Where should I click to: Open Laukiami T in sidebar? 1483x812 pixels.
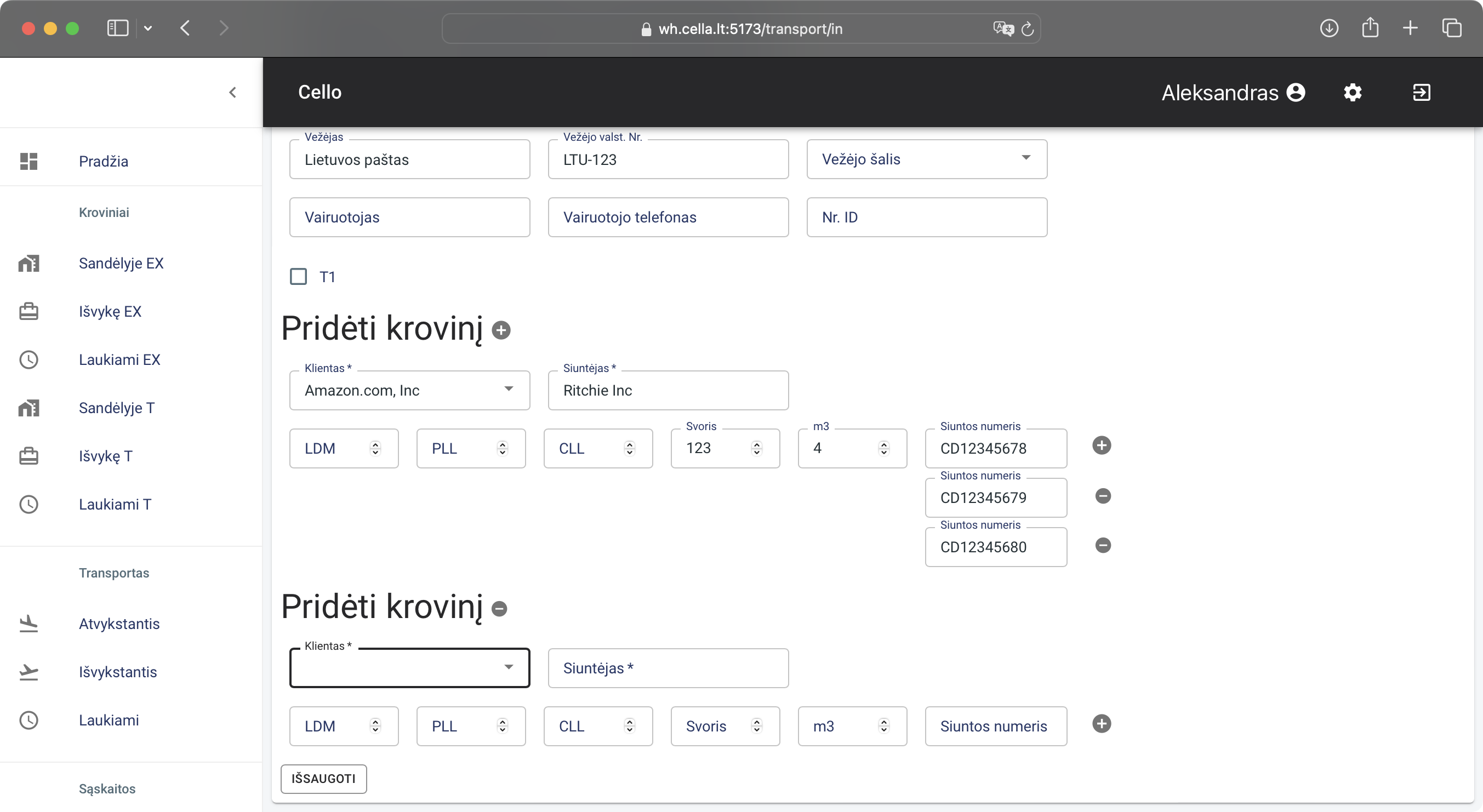pos(115,504)
